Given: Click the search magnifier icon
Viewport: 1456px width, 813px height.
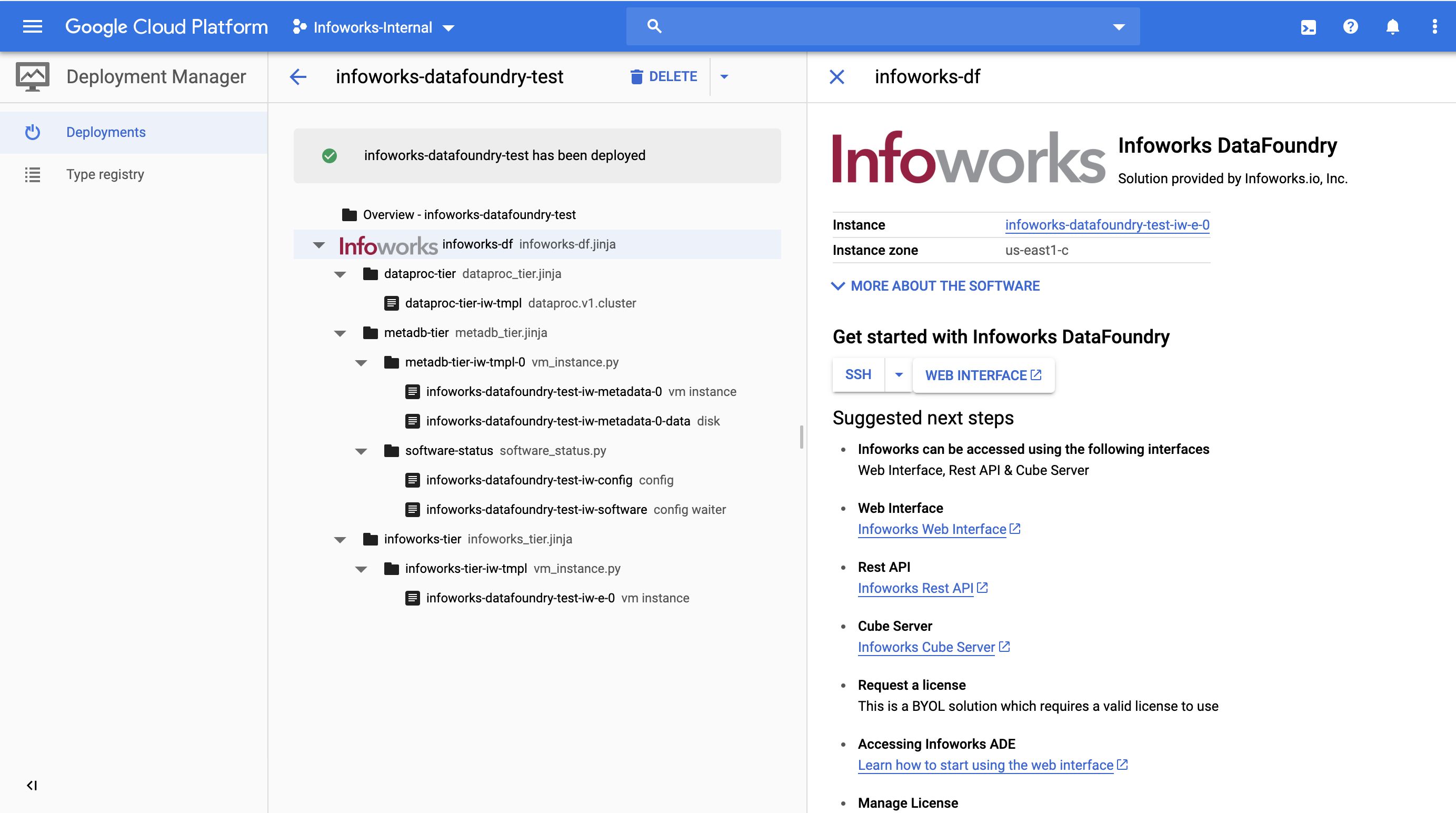Looking at the screenshot, I should (x=654, y=26).
